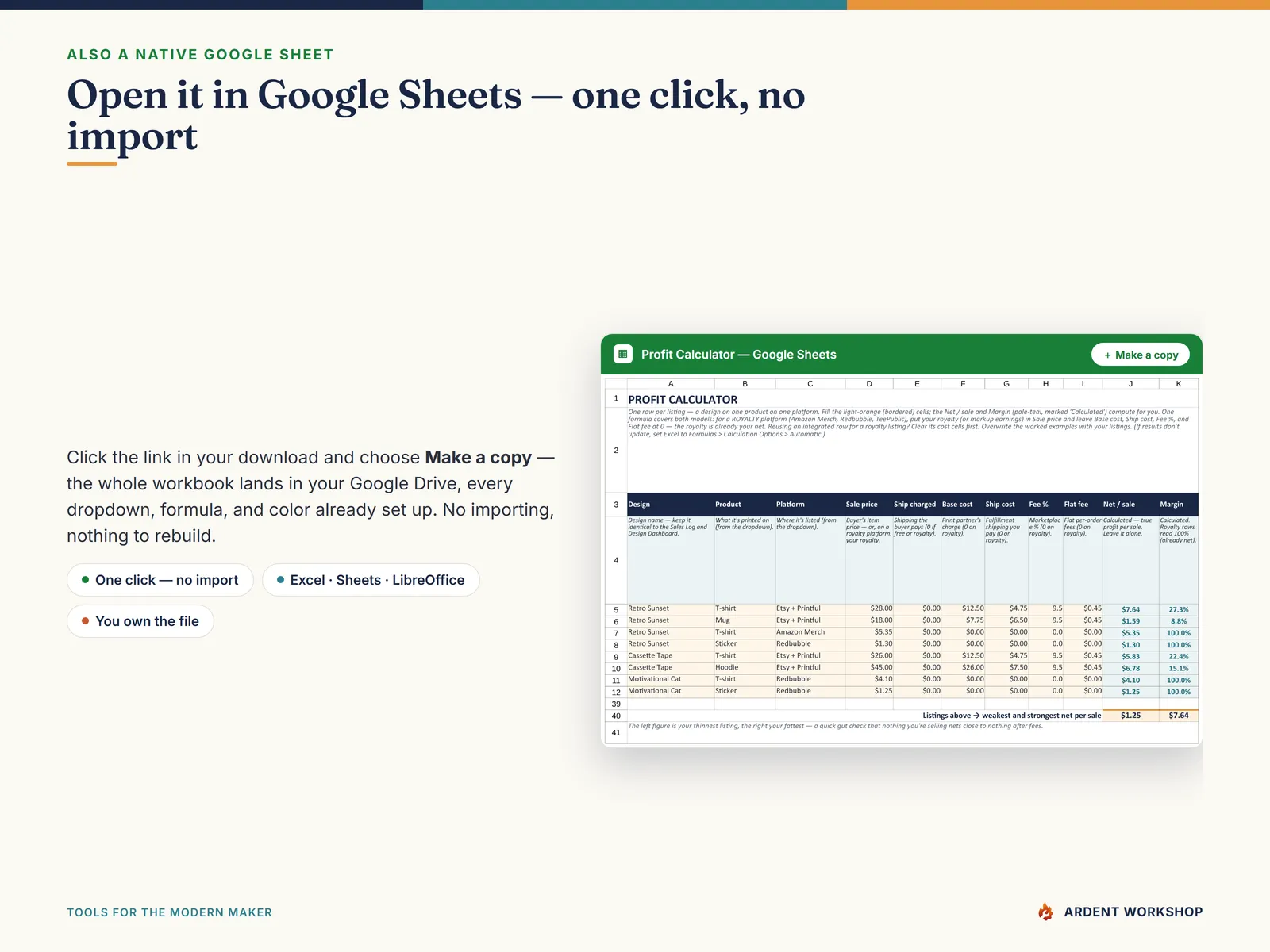Image resolution: width=1270 pixels, height=952 pixels.
Task: Click the "$7.75" base cost cell
Action: click(963, 620)
